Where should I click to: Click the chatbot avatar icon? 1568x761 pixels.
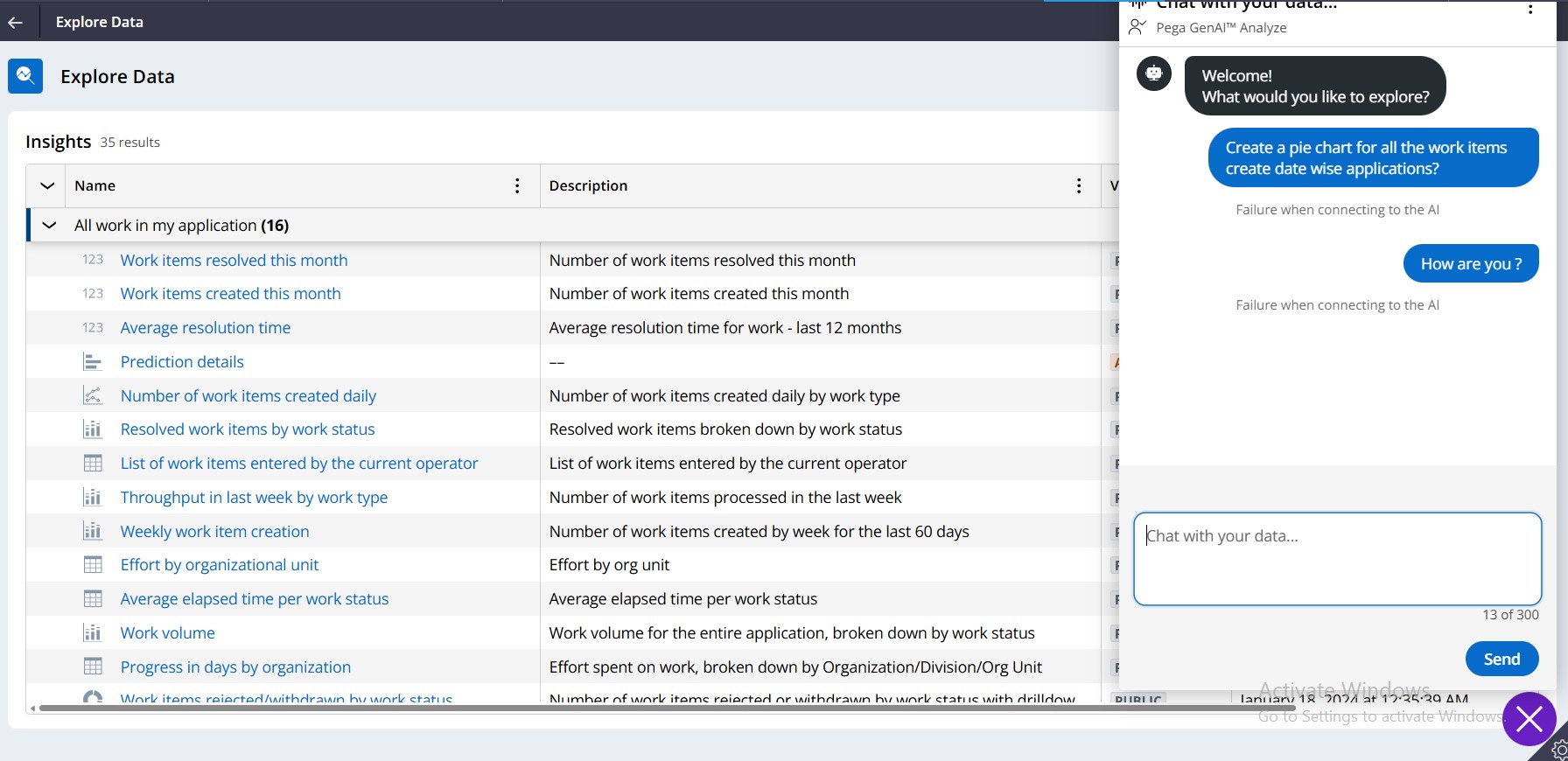(x=1154, y=73)
